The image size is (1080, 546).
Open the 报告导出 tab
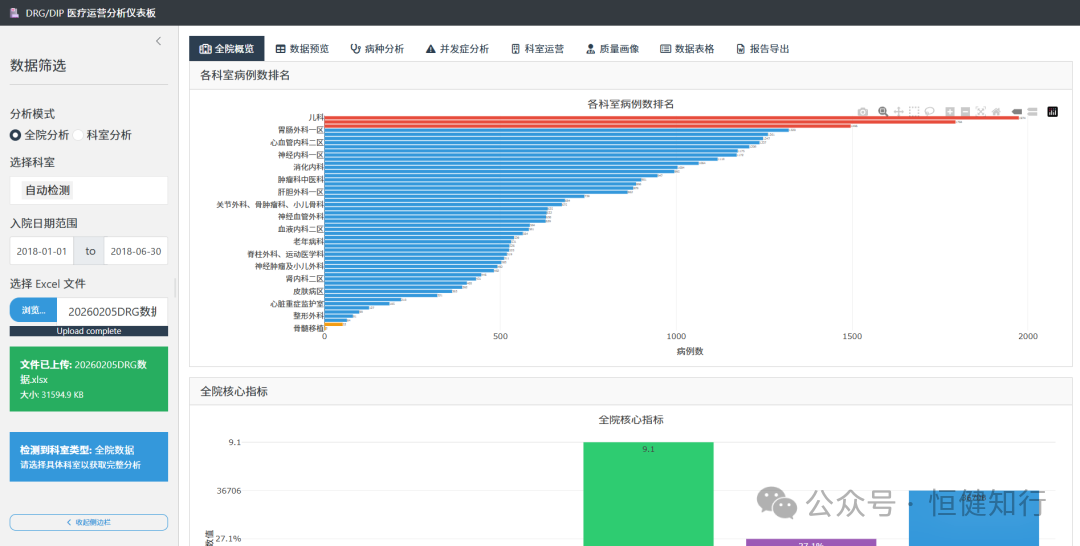[x=762, y=49]
